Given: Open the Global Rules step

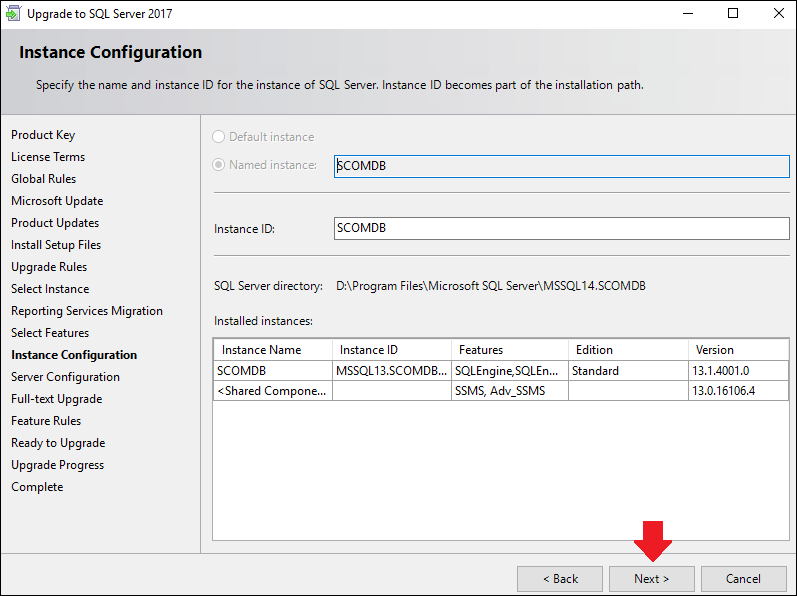Looking at the screenshot, I should click(x=44, y=179).
